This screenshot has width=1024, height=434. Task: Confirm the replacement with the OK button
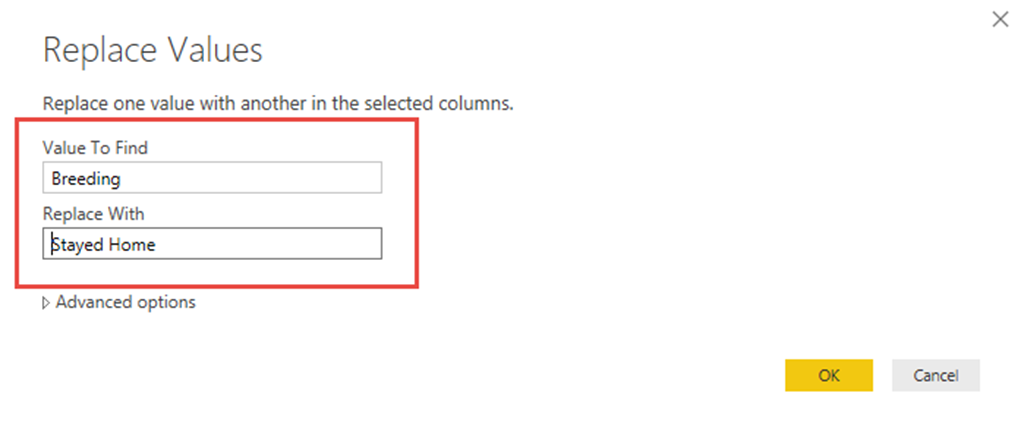[829, 375]
